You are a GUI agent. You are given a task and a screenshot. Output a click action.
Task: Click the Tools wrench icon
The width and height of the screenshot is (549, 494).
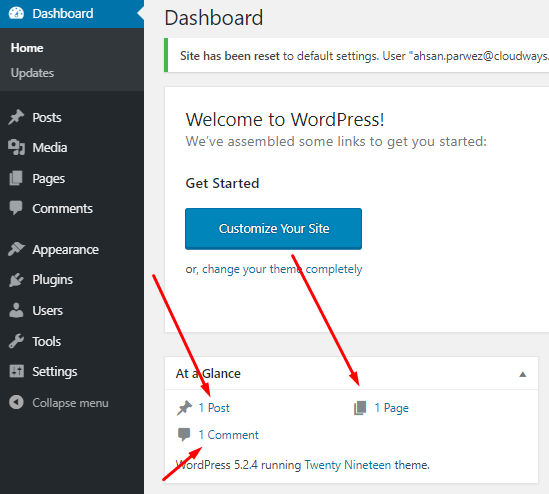(16, 341)
